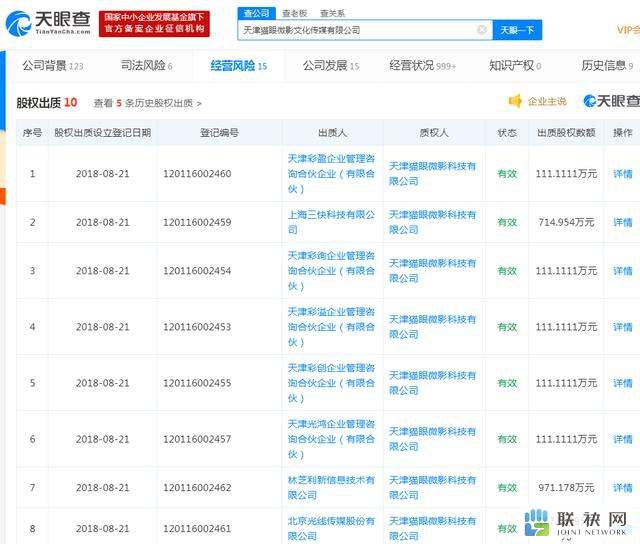Open pledgor 天津彩创企业管理咨询合伙企业 link
Image resolution: width=640 pixels, height=544 pixels.
pos(331,383)
